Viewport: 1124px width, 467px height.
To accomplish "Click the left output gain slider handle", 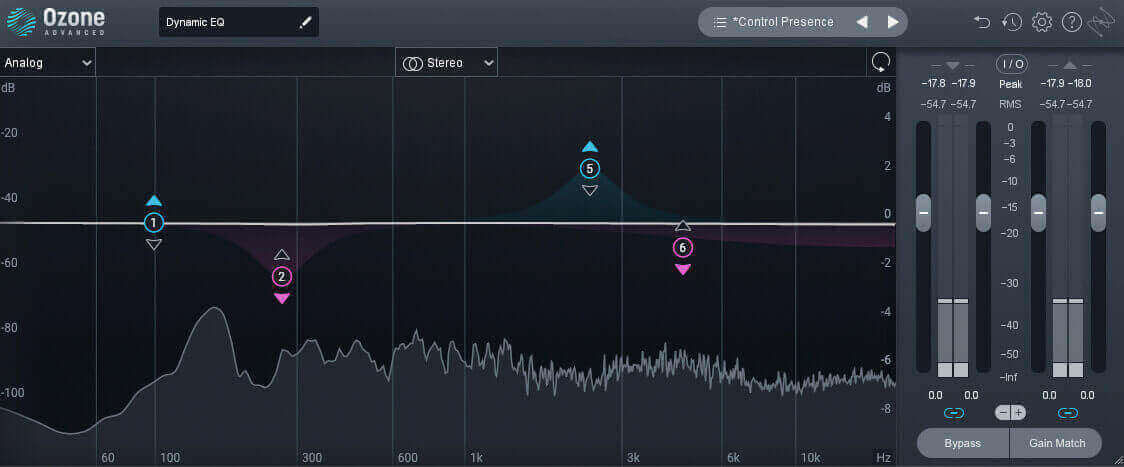I will point(1038,212).
